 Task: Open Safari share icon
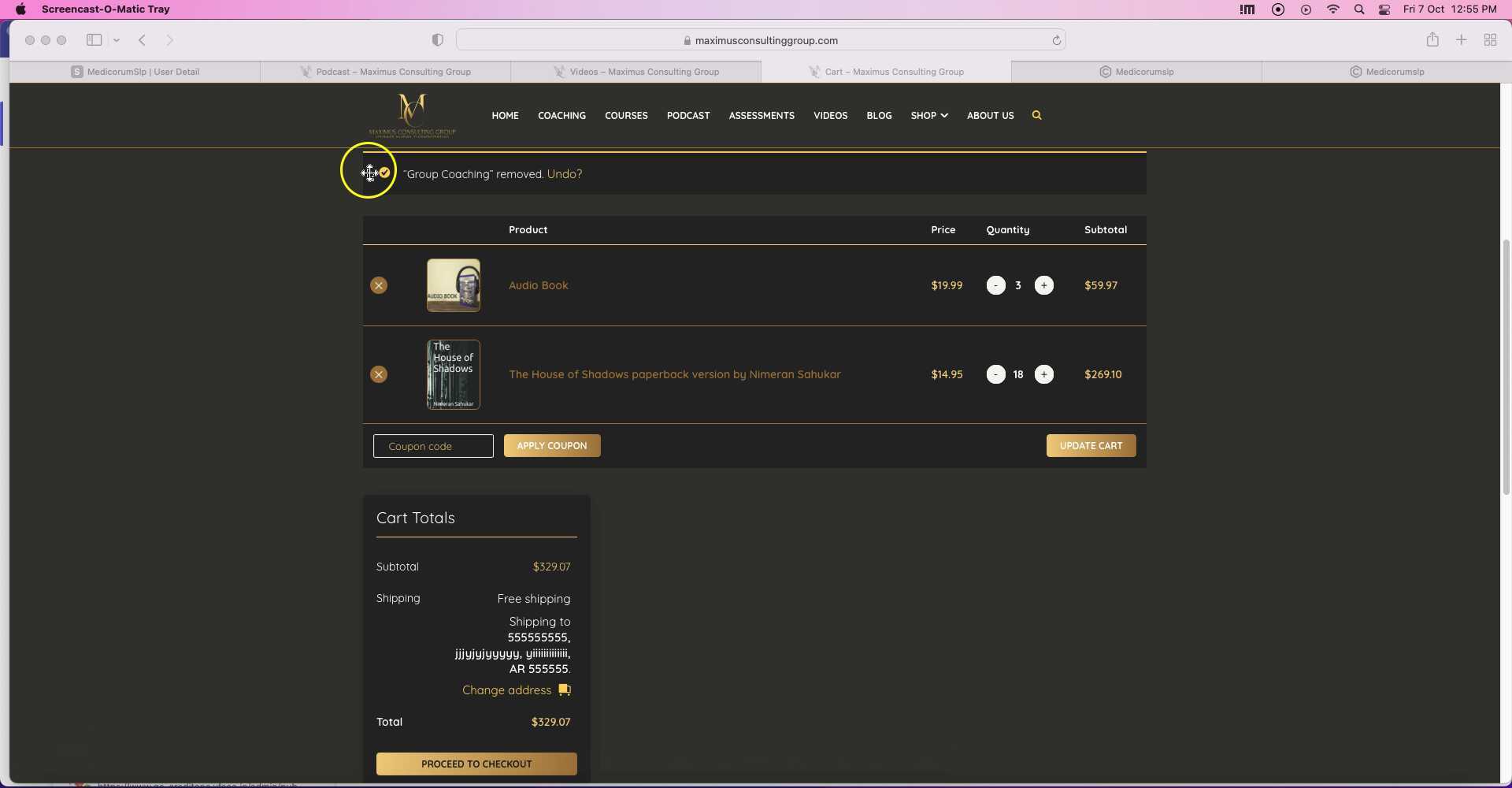[x=1432, y=40]
